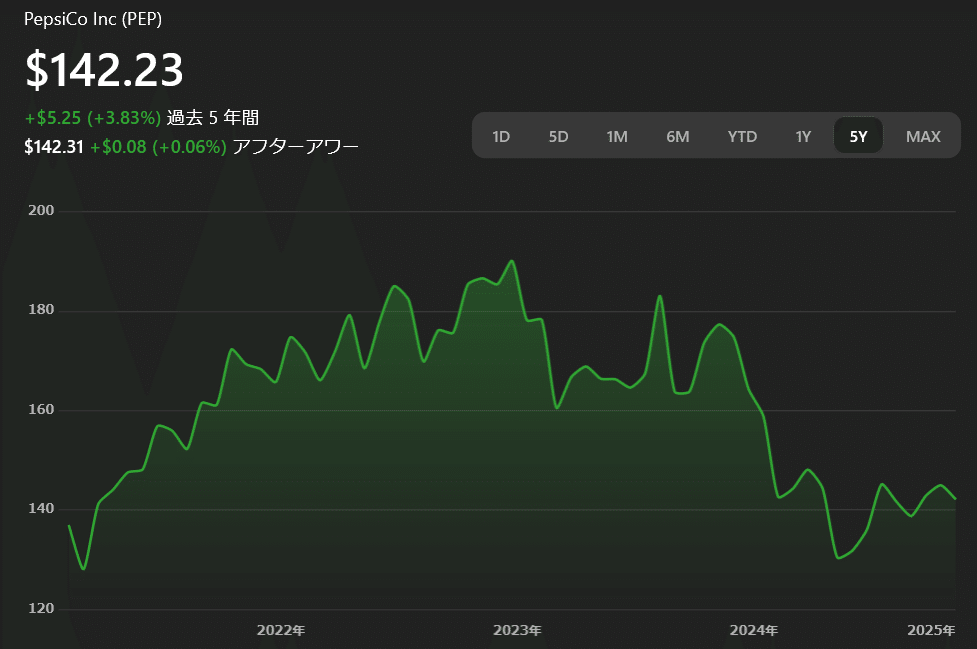
Task: Click the 200 y-axis label
Action: tap(41, 211)
